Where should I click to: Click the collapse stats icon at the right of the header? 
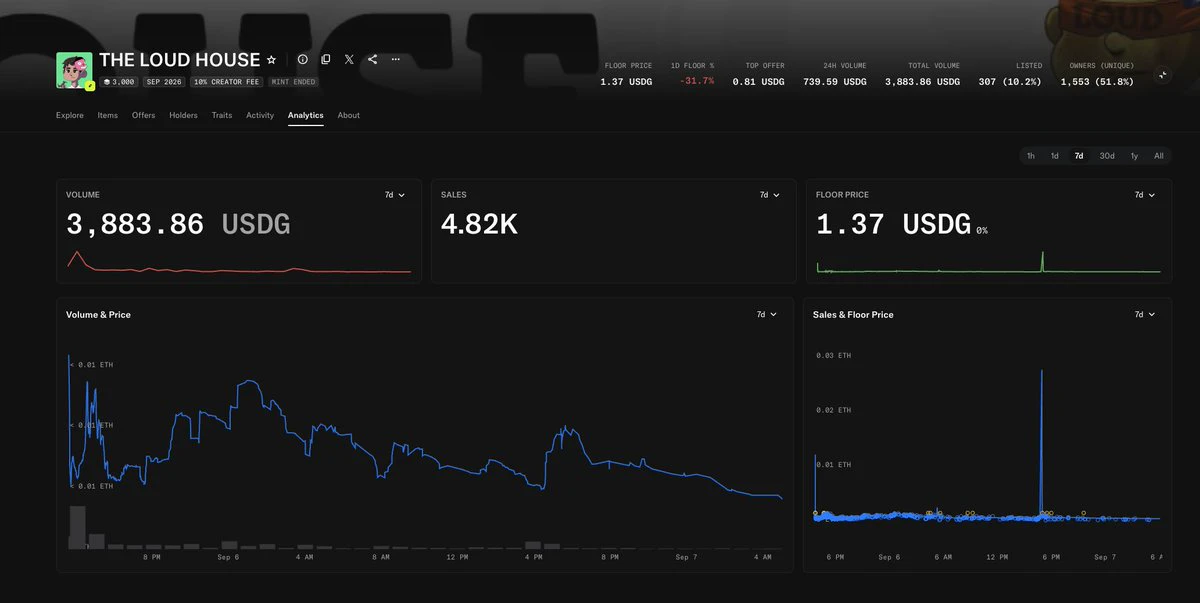click(x=1162, y=75)
